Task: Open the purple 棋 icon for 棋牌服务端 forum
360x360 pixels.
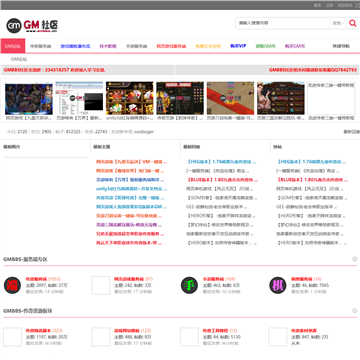Action: click(278, 285)
